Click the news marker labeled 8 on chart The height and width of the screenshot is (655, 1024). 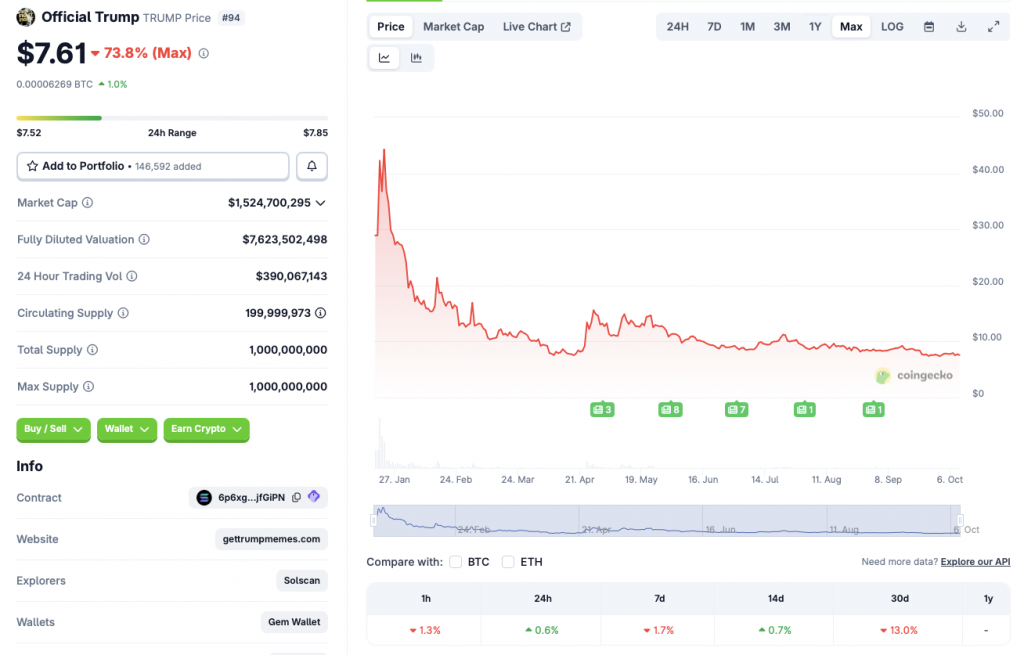coord(670,409)
